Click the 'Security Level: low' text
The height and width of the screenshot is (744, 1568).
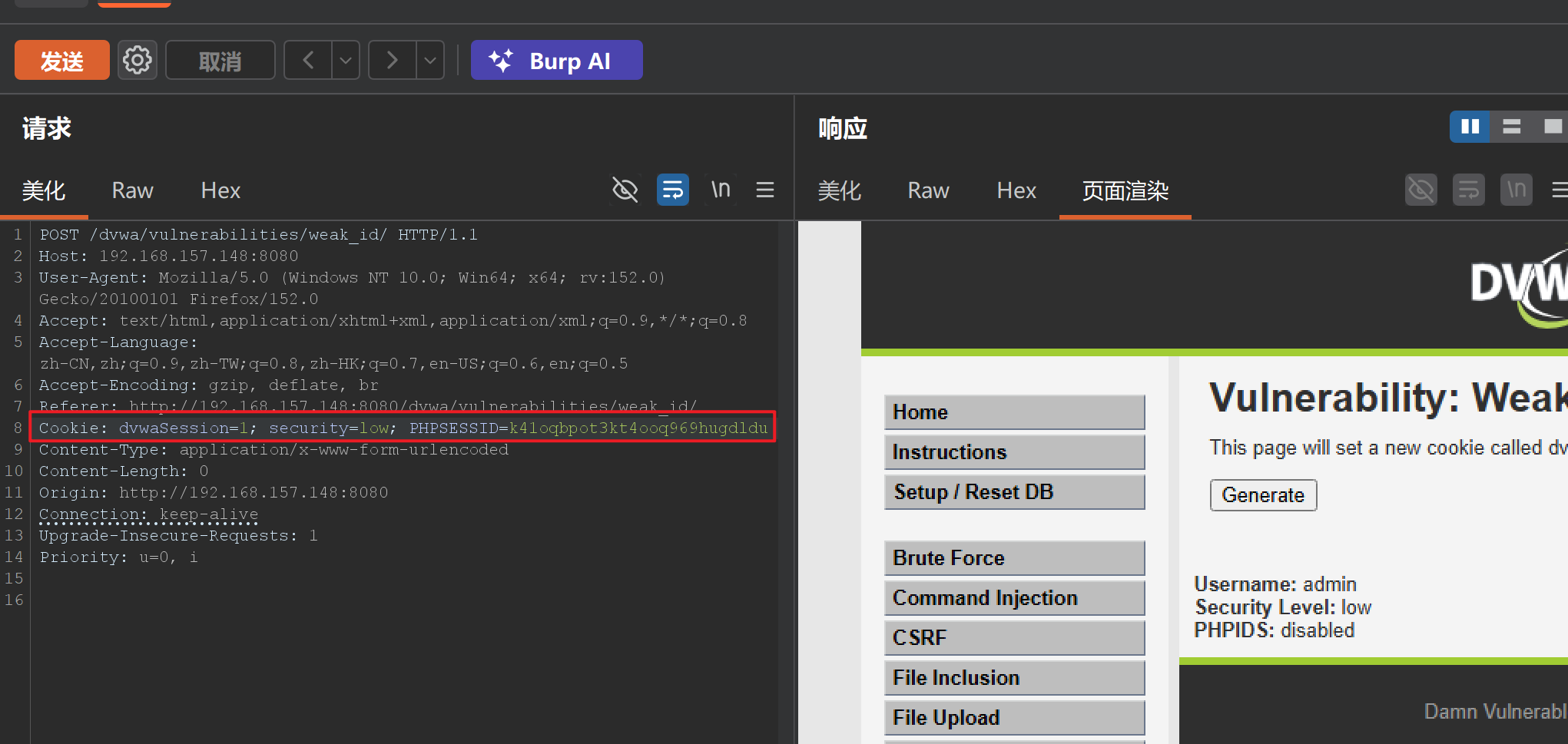1283,607
